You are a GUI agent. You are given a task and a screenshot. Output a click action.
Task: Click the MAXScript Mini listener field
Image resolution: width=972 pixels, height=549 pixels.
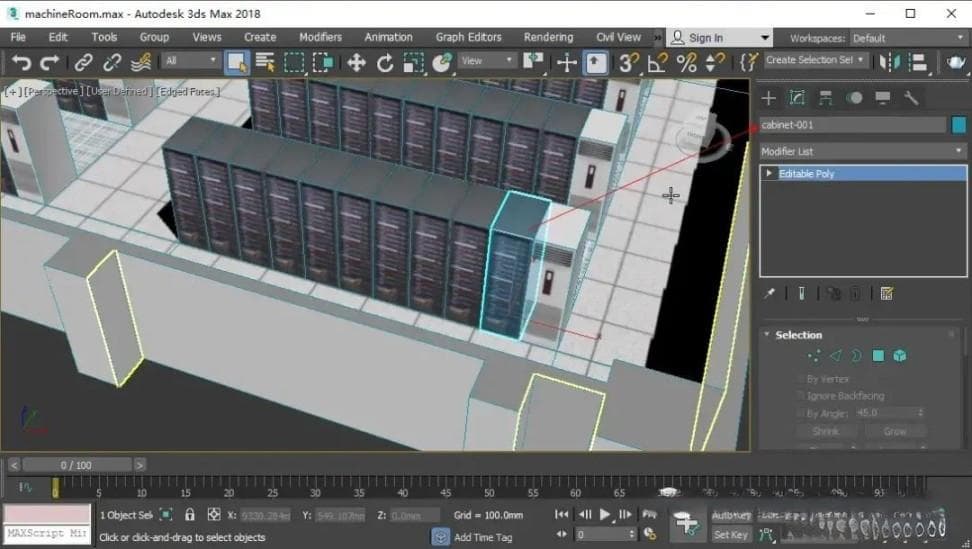[x=47, y=534]
